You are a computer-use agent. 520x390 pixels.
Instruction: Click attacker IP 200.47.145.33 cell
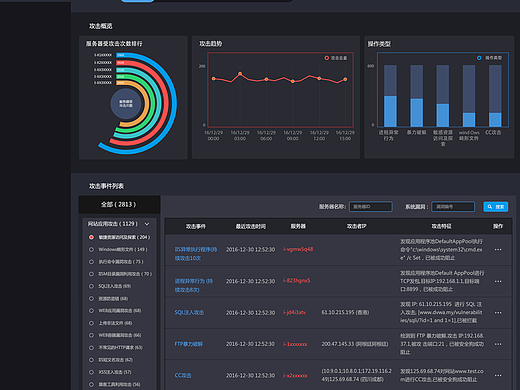355,344
